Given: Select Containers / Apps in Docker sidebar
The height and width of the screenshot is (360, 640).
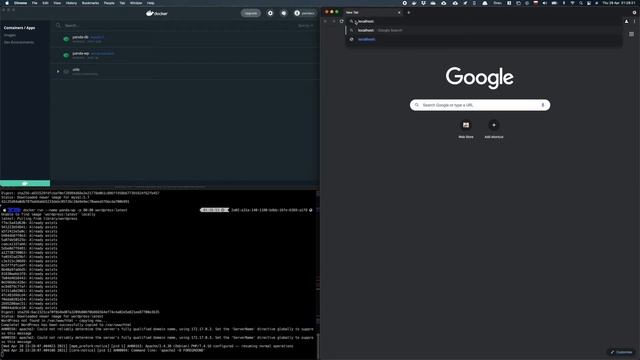Looking at the screenshot, I should 20,28.
